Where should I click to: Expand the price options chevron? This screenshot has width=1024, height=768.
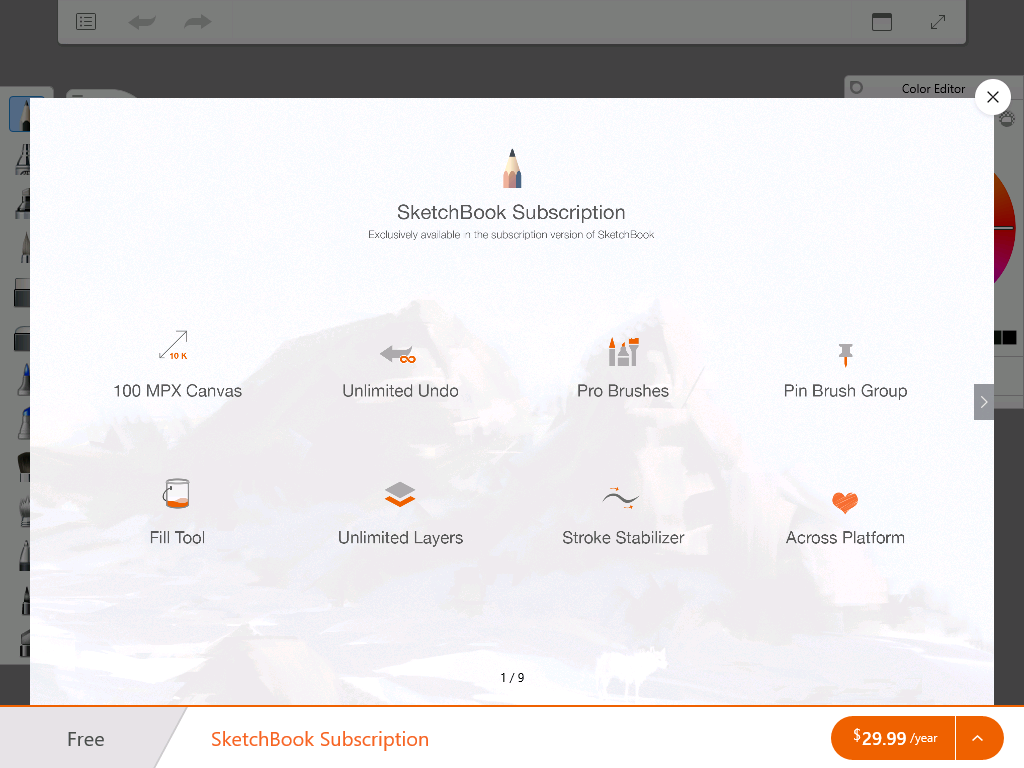click(x=978, y=738)
